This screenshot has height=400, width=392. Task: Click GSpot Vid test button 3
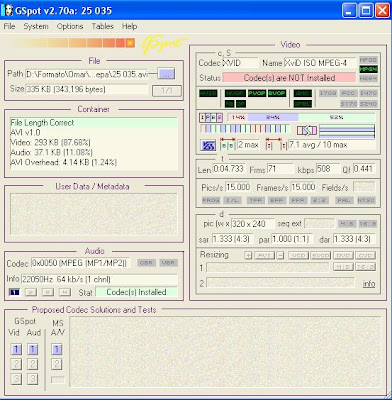pos(16,379)
